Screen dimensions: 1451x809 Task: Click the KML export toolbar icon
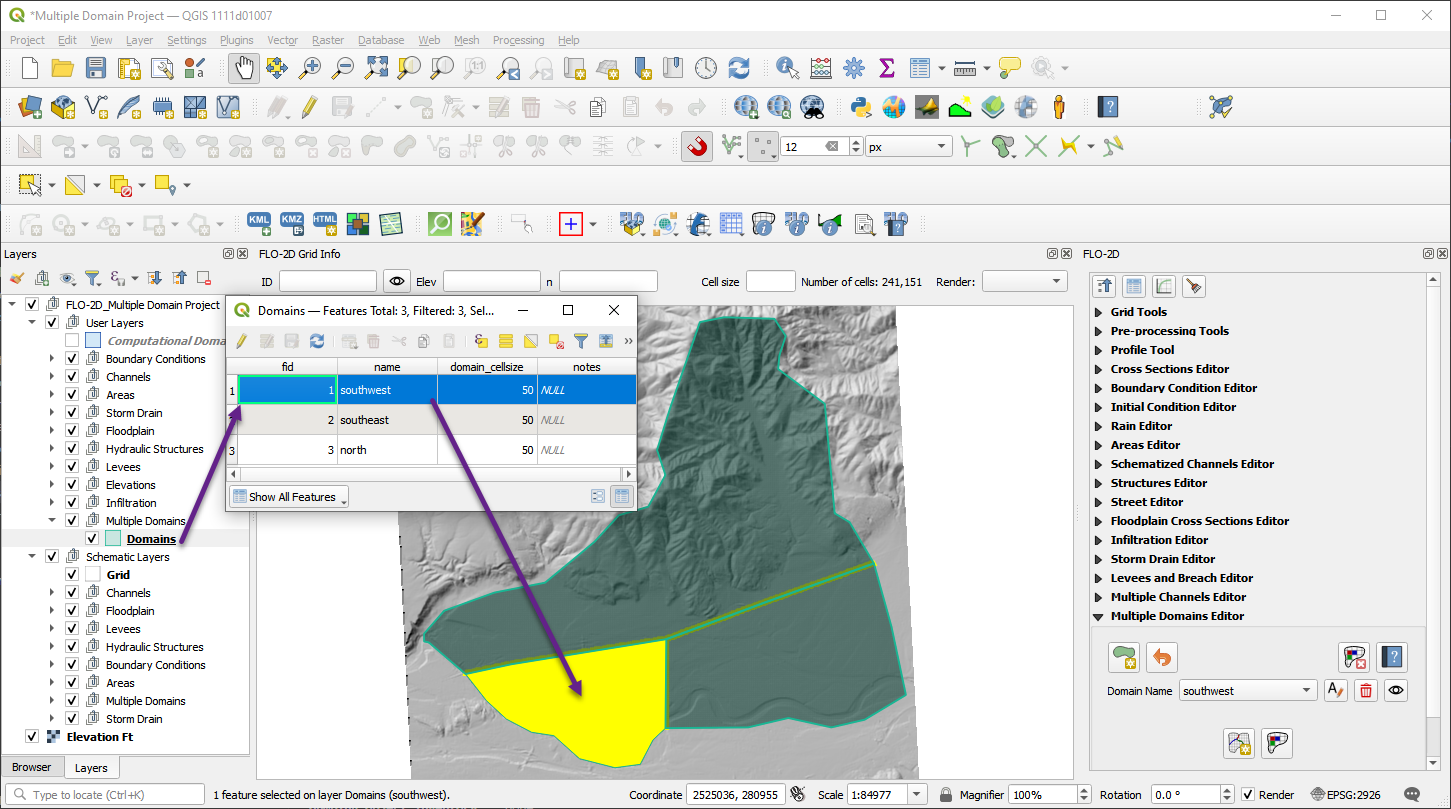[x=259, y=223]
